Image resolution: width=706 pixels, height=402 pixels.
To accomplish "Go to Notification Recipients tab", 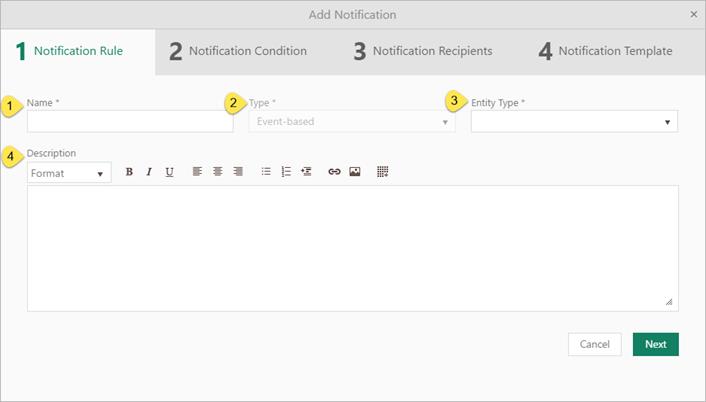I will tap(422, 52).
